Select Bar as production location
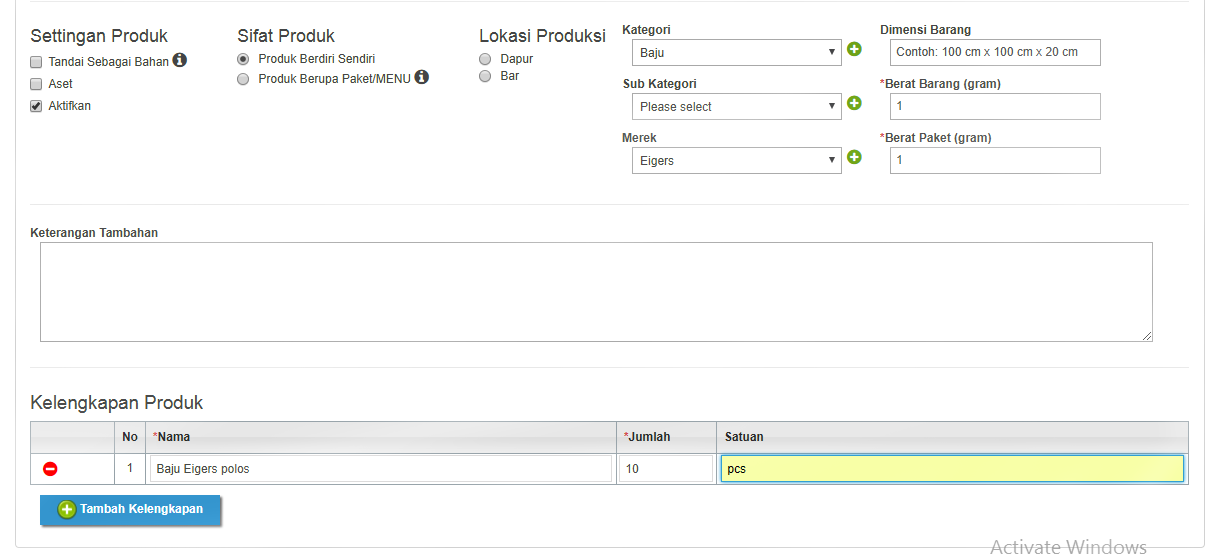The height and width of the screenshot is (557, 1213). (485, 76)
